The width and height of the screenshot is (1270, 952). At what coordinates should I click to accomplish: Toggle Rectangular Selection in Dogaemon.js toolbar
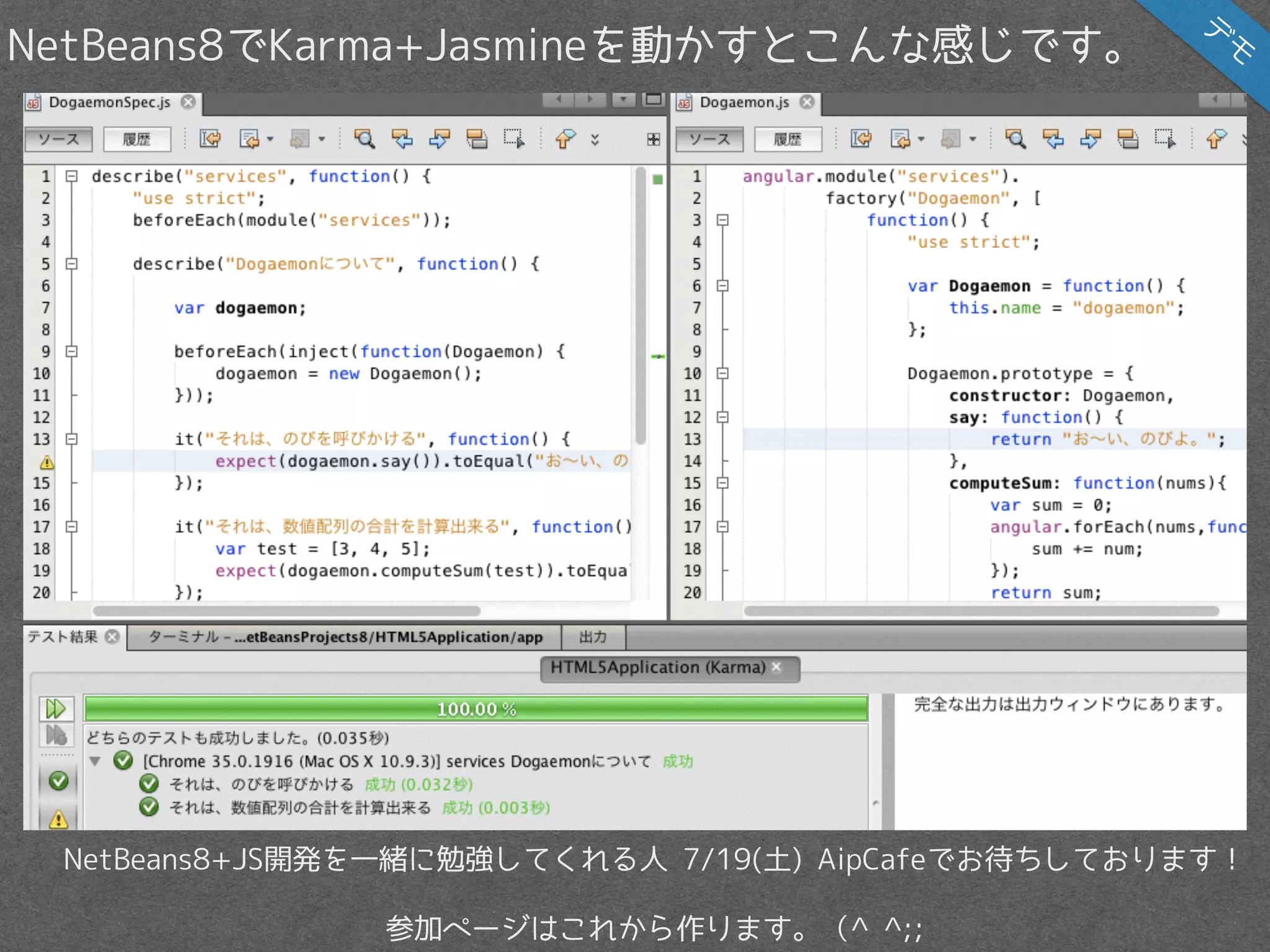(1165, 139)
